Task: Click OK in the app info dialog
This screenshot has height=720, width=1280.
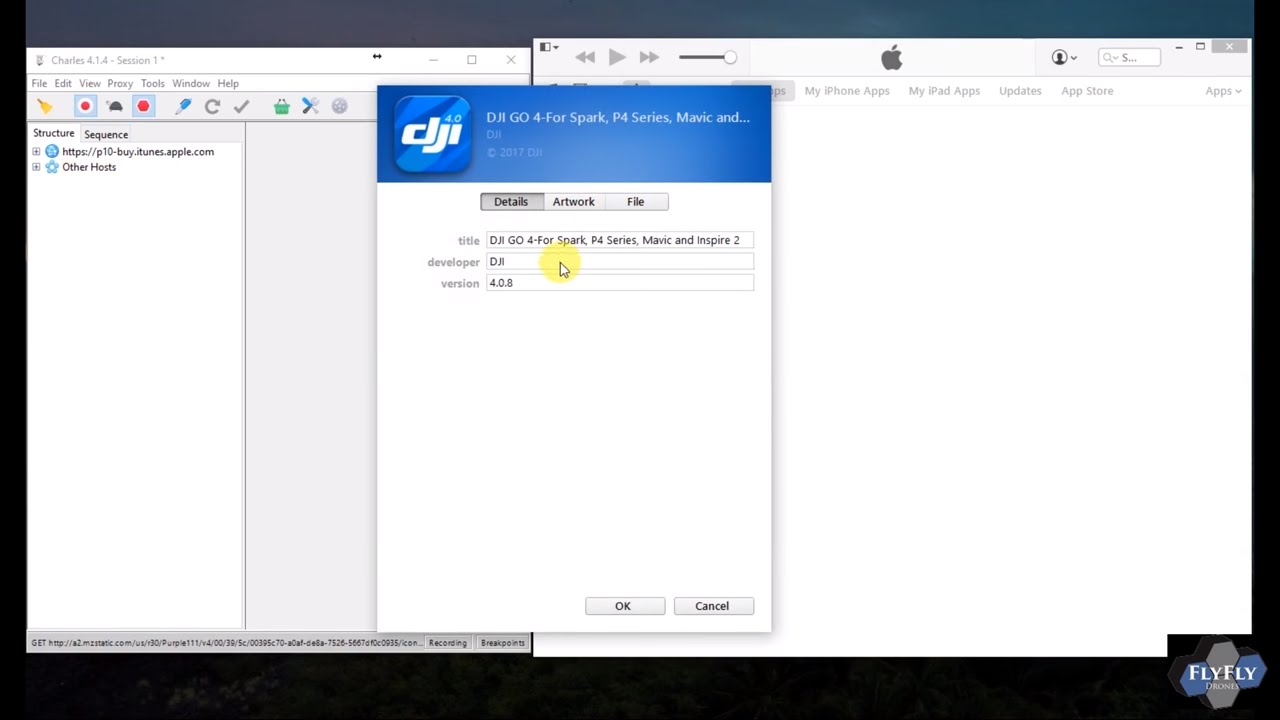Action: click(x=625, y=606)
